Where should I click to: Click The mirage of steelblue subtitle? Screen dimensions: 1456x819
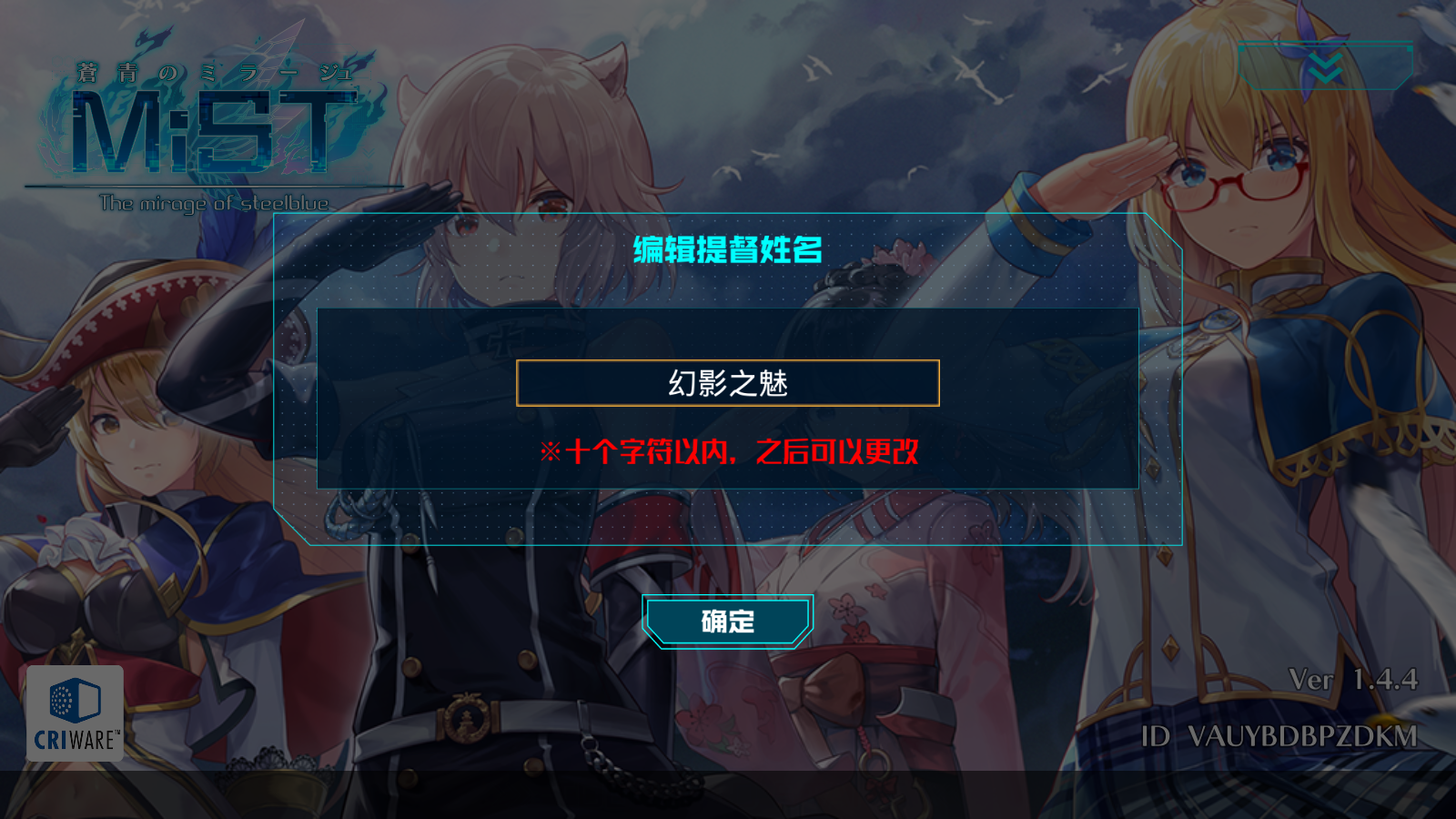[214, 203]
